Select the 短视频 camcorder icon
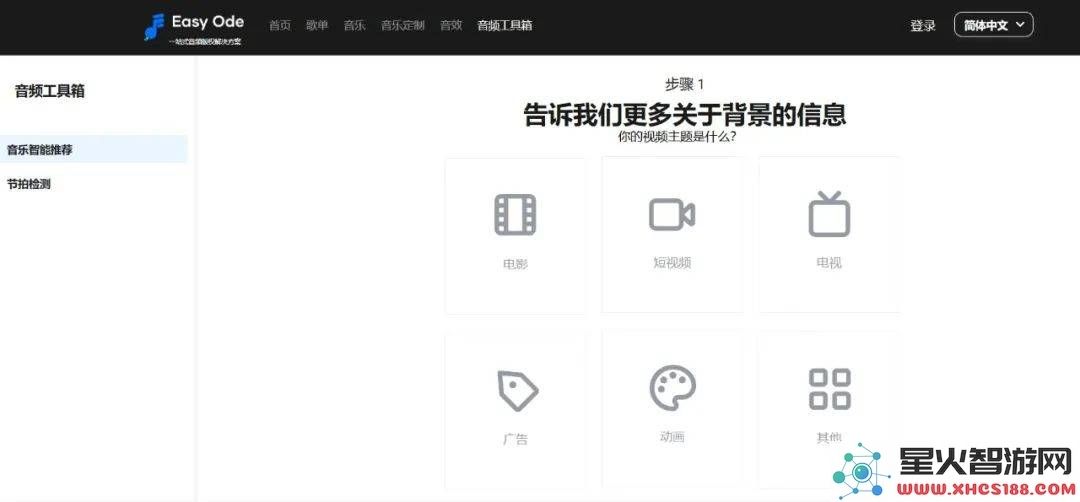The width and height of the screenshot is (1080, 502). [672, 214]
